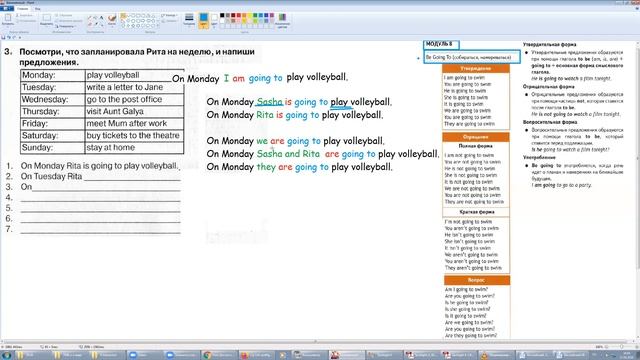
Task: Pick the red color swatch in palette
Action: 238,16
